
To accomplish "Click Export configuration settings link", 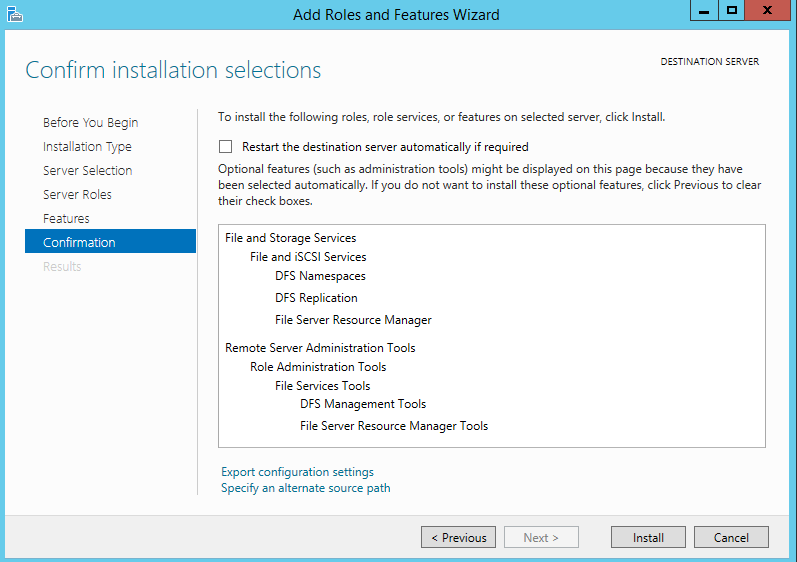I will pyautogui.click(x=297, y=472).
